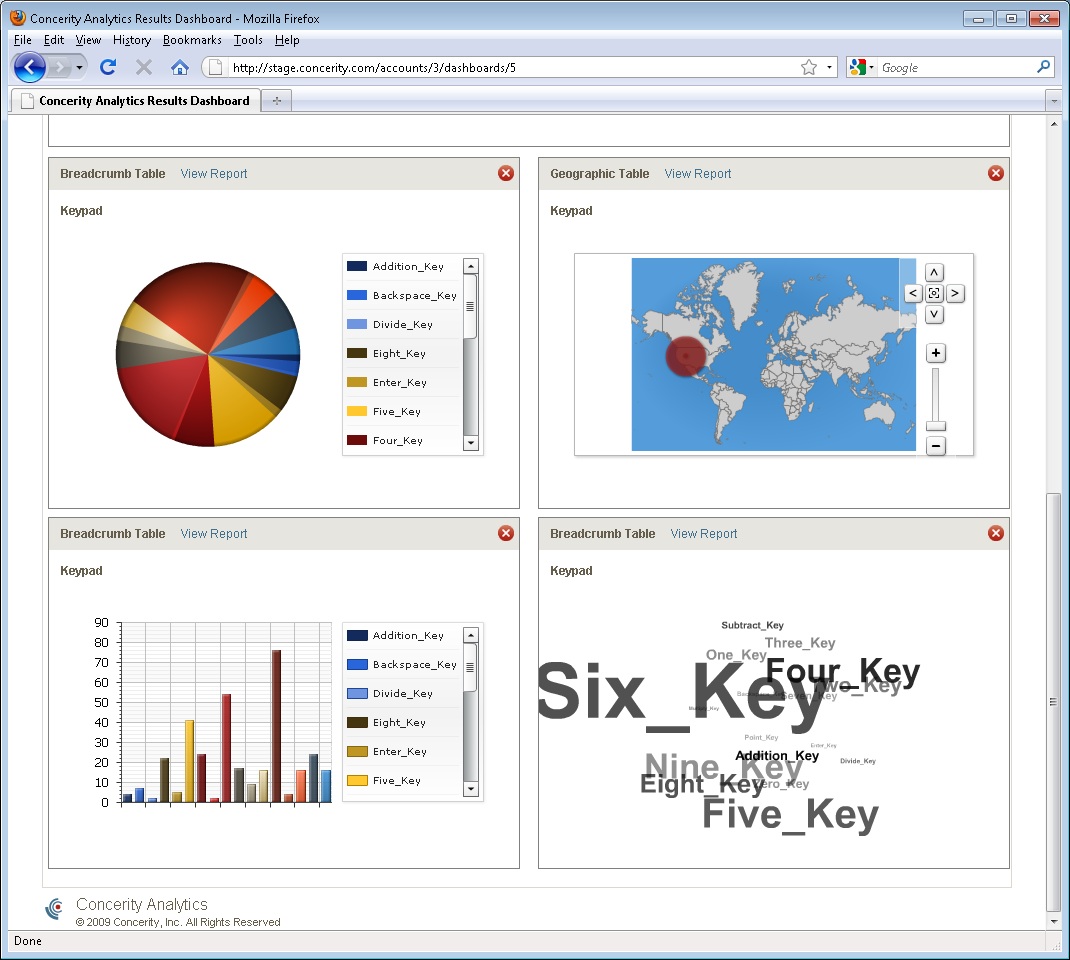Close the pie chart Breadcrumb Table widget
Screen dimensions: 1070x960
(506, 173)
